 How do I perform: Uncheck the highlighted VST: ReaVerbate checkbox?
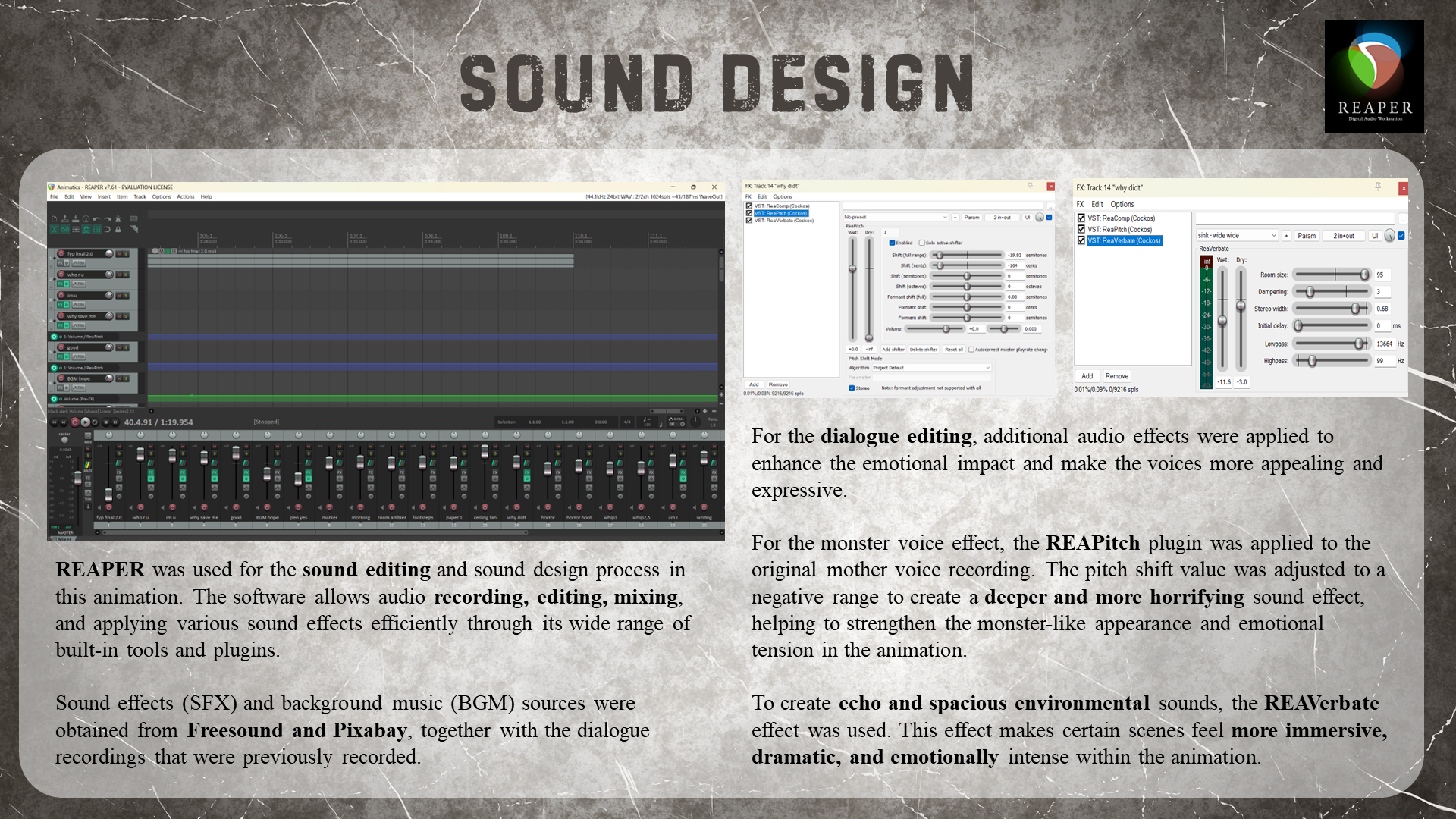pyautogui.click(x=1081, y=240)
